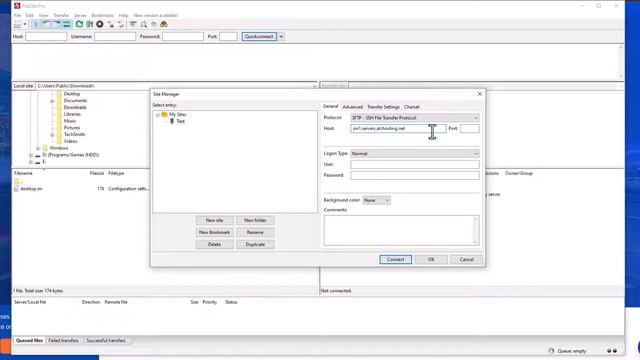Click the quickconnect Host field
Image resolution: width=640 pixels, height=360 pixels.
[46, 37]
